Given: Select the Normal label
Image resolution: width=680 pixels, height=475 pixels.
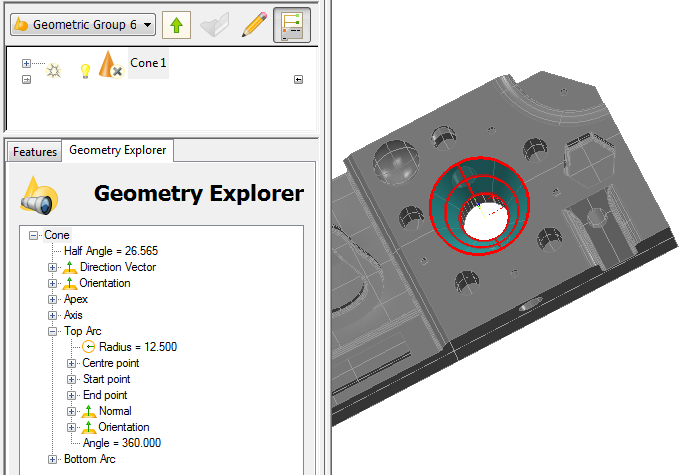Looking at the screenshot, I should click(x=115, y=411).
